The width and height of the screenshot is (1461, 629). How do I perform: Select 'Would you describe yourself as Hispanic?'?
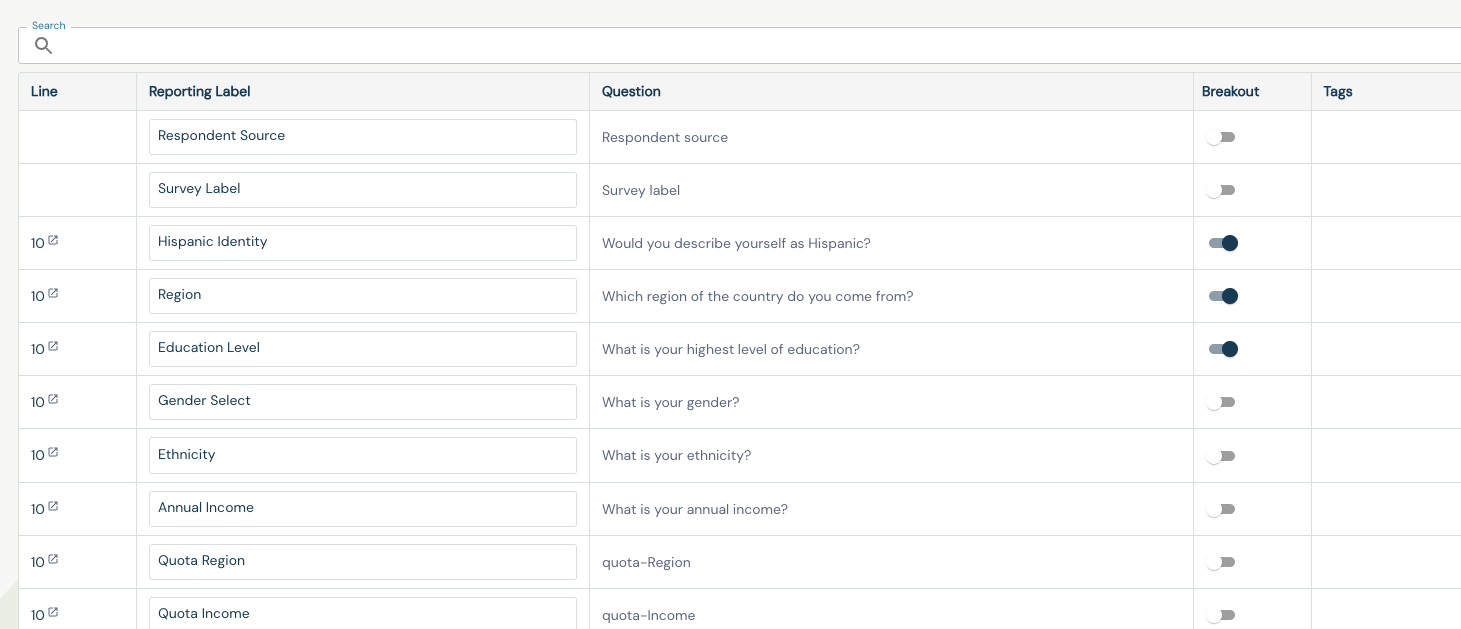point(736,243)
